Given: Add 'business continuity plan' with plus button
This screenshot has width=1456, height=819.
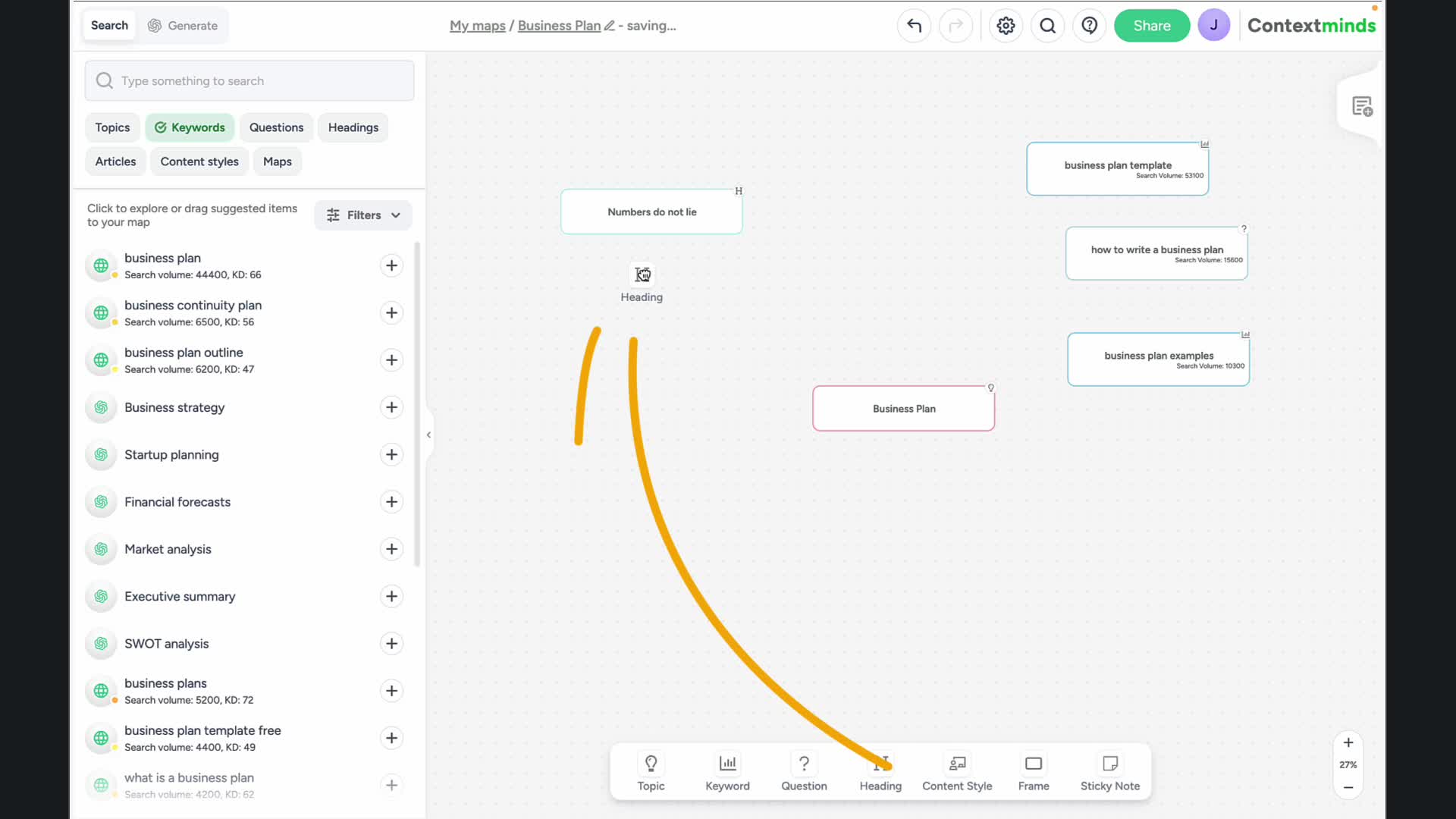Looking at the screenshot, I should tap(391, 312).
